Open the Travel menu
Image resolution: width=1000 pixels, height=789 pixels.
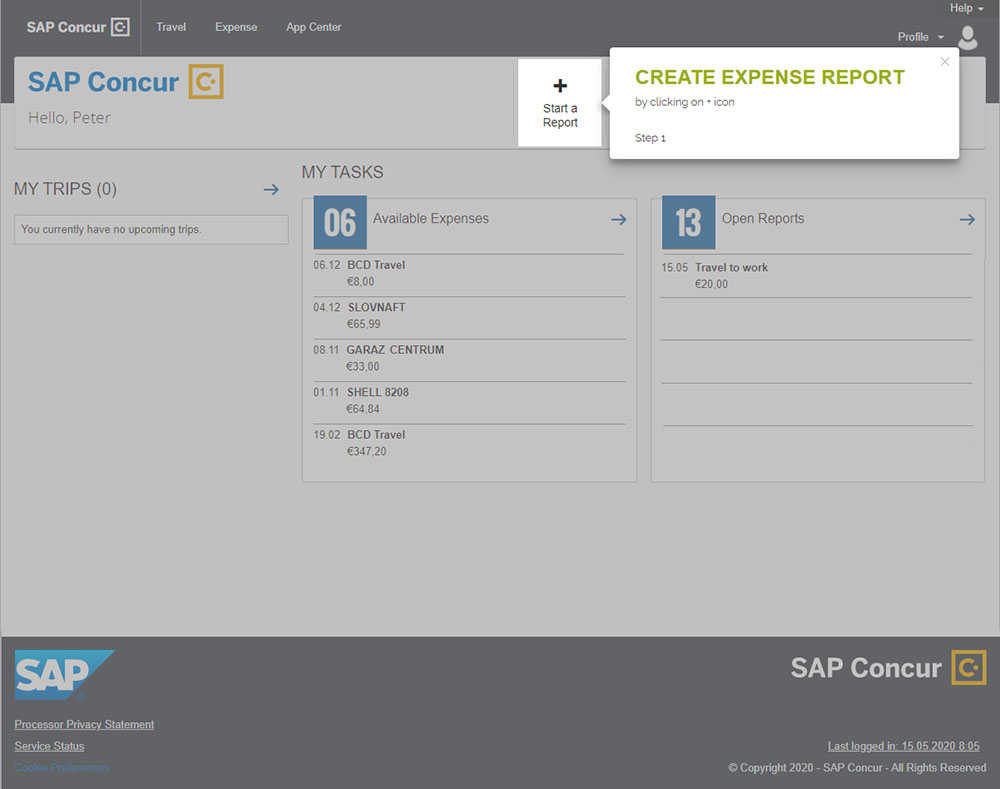tap(171, 27)
